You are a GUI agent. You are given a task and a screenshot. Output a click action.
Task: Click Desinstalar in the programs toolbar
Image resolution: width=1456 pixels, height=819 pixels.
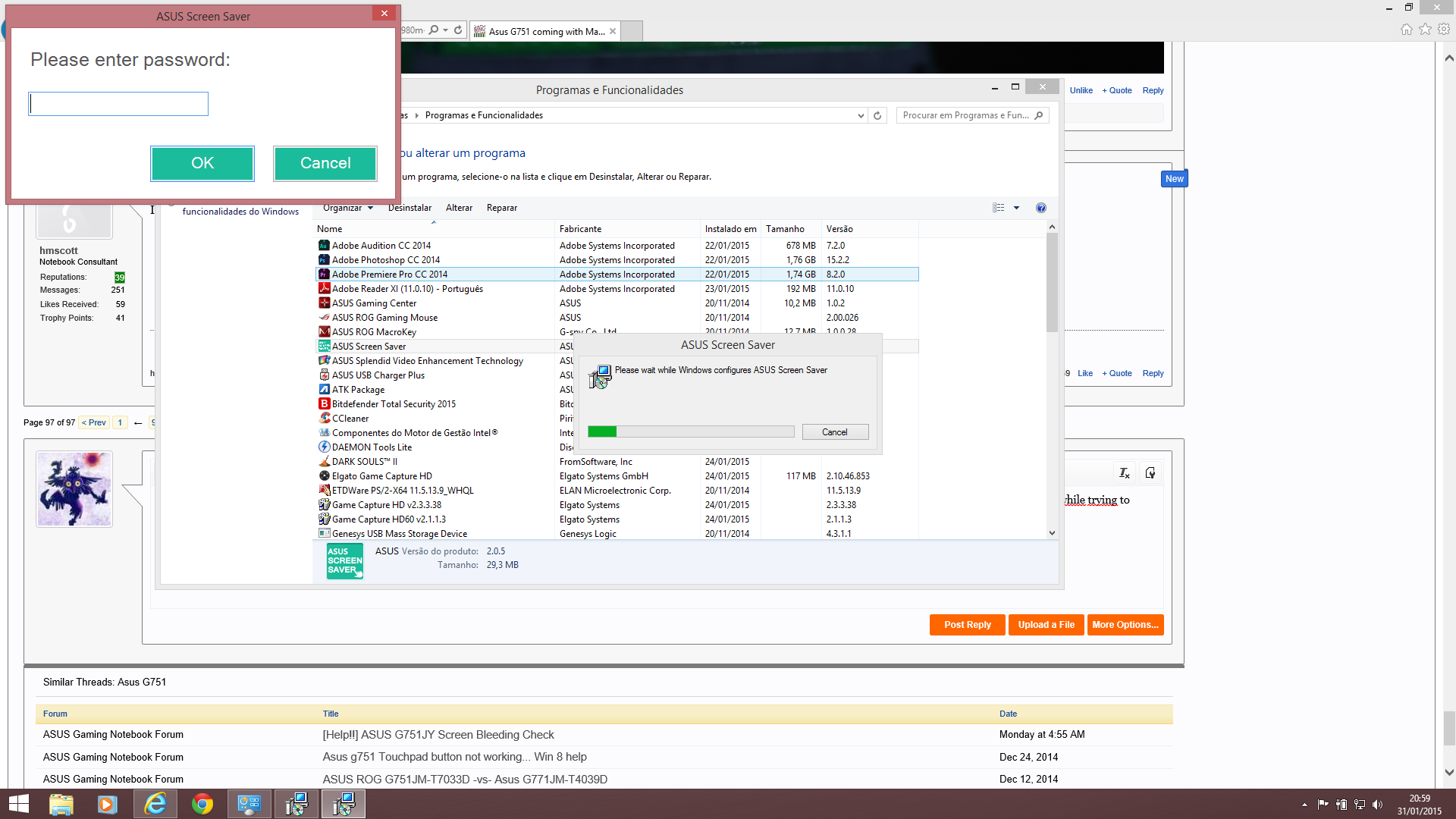point(409,208)
